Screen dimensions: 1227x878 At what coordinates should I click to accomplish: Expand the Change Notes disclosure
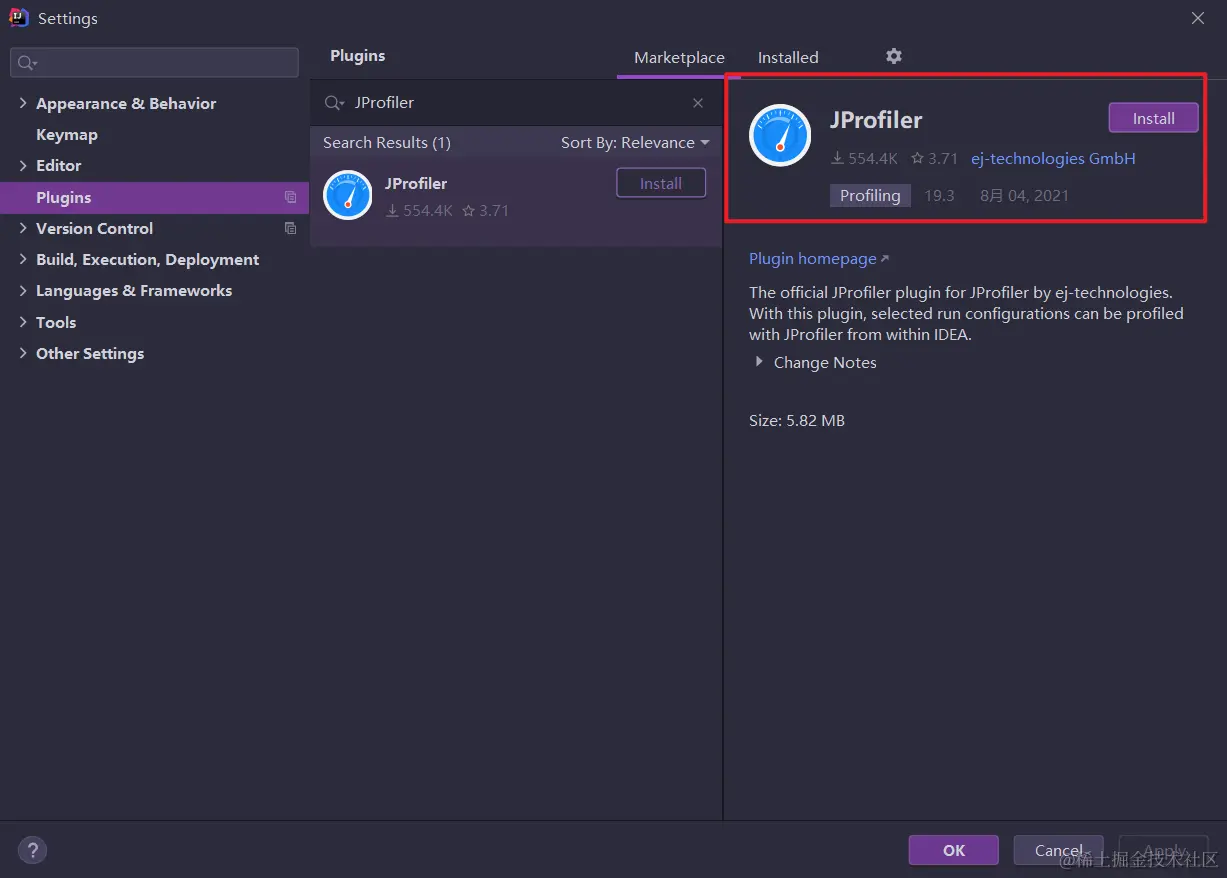tap(759, 362)
